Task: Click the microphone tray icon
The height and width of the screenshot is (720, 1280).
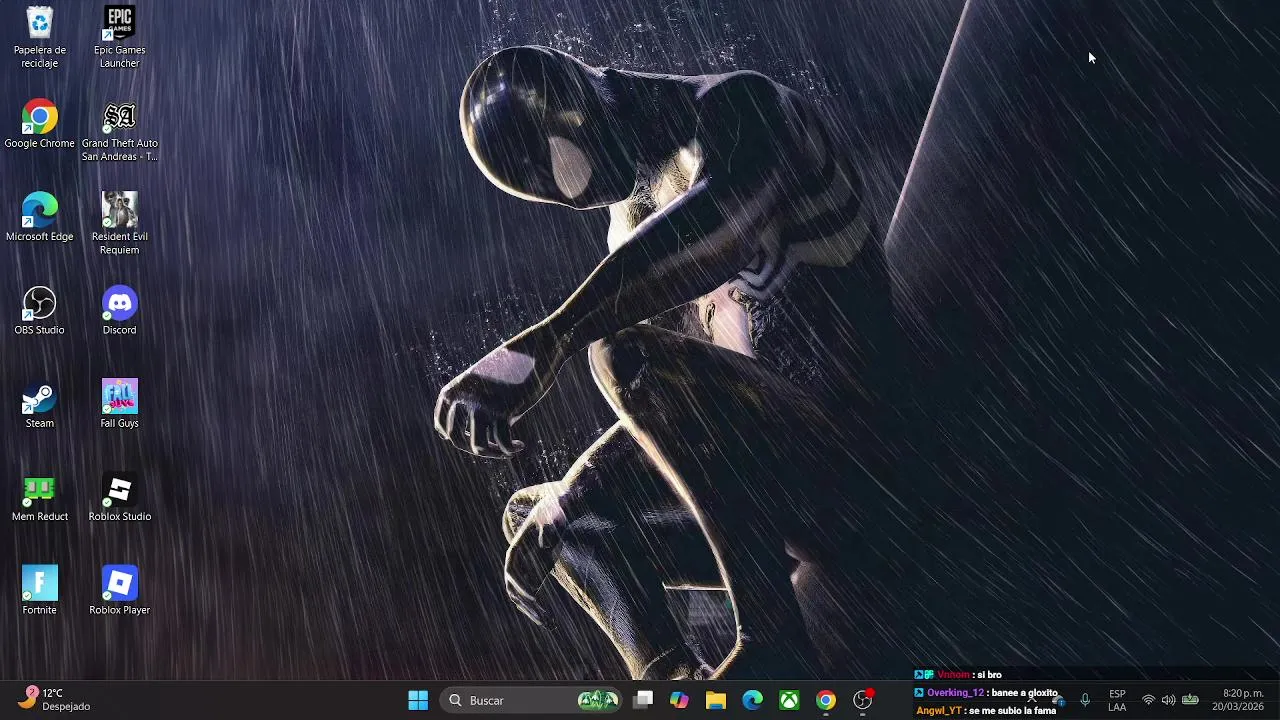Action: (1085, 700)
